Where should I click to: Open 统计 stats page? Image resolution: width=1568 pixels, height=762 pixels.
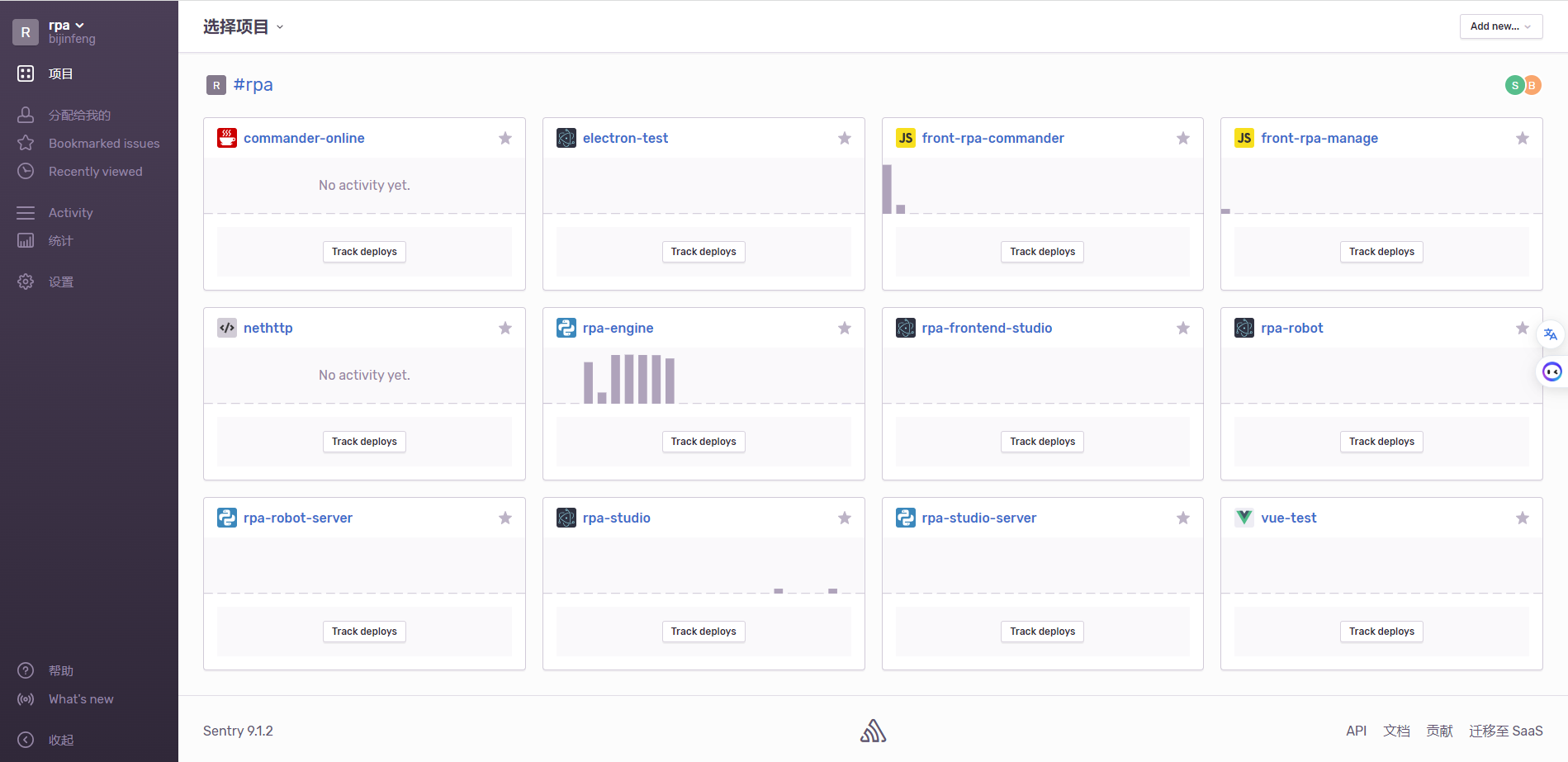60,240
